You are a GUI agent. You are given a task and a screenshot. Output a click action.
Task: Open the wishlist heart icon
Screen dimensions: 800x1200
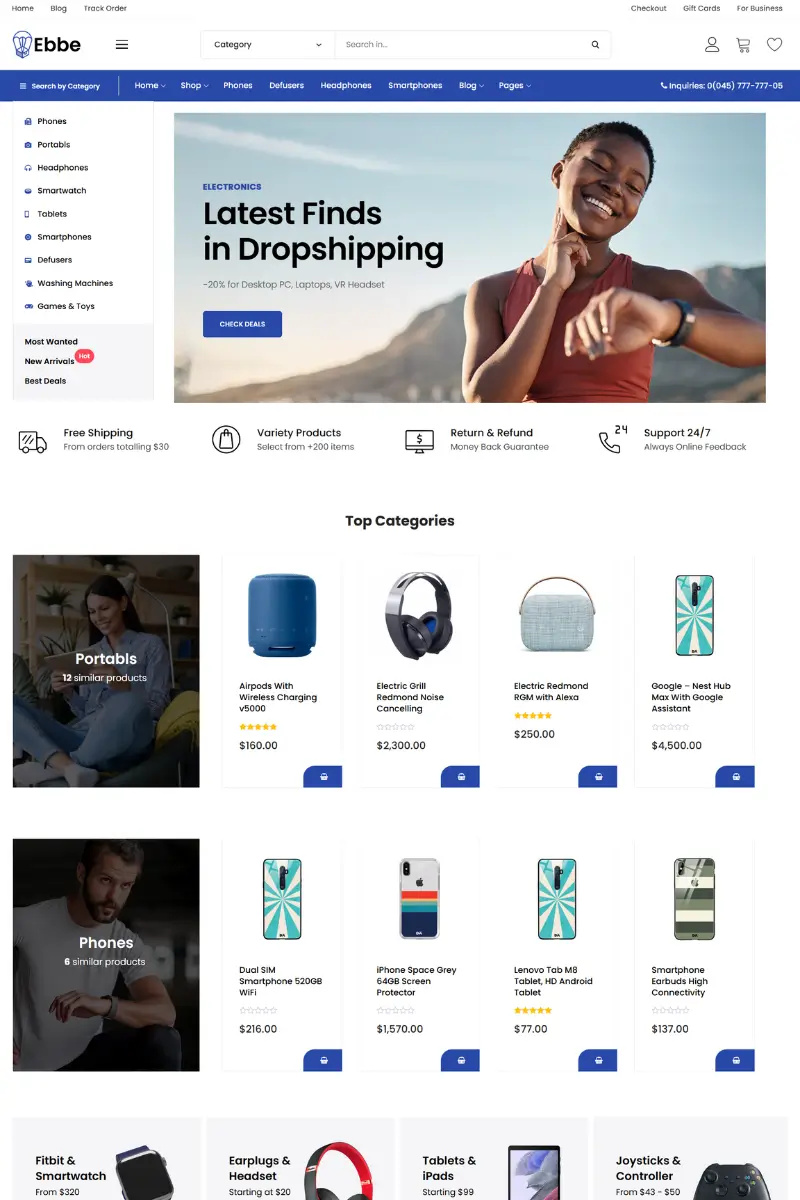click(x=774, y=44)
